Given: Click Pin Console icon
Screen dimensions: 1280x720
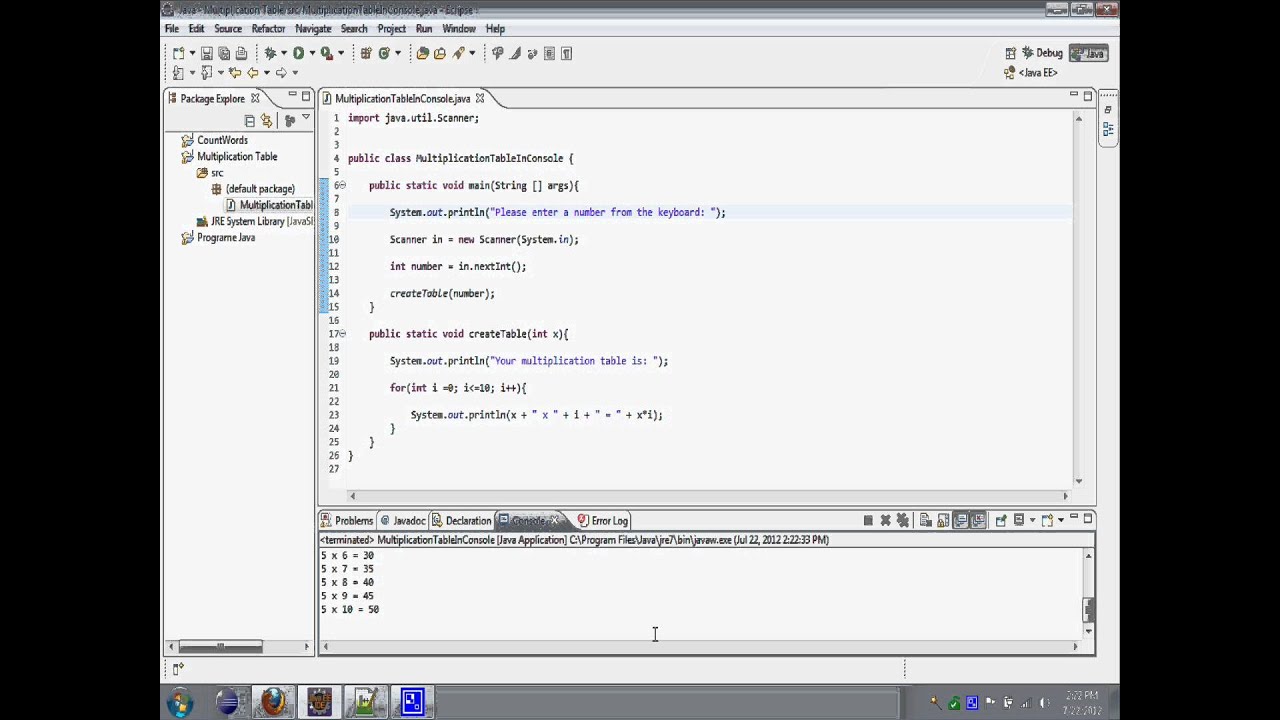Looking at the screenshot, I should (1001, 520).
